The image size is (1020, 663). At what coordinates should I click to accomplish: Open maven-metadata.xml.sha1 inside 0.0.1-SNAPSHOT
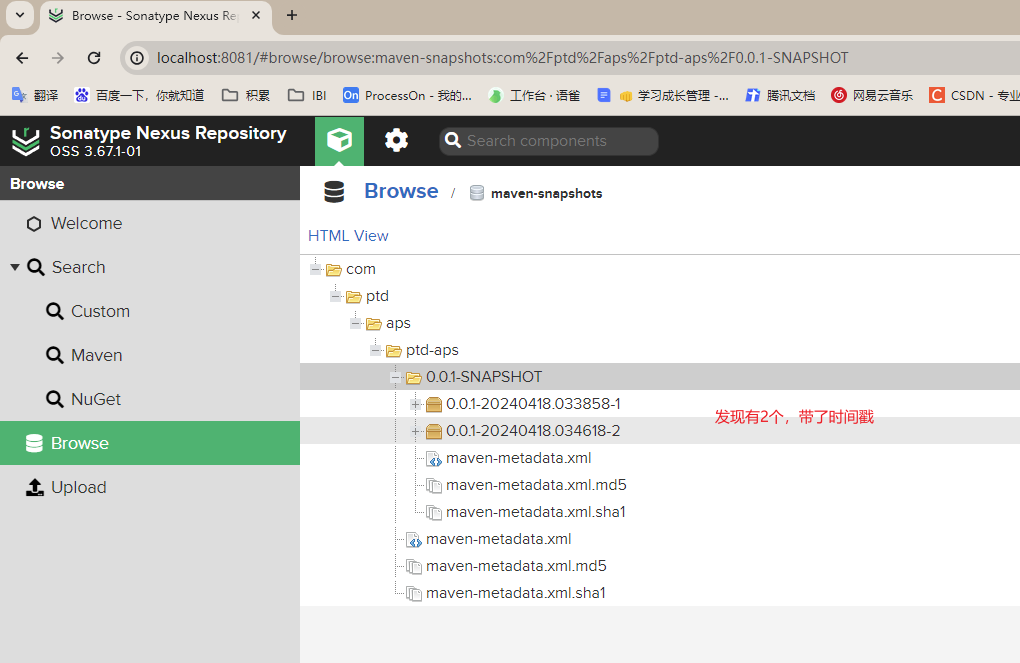pos(535,512)
